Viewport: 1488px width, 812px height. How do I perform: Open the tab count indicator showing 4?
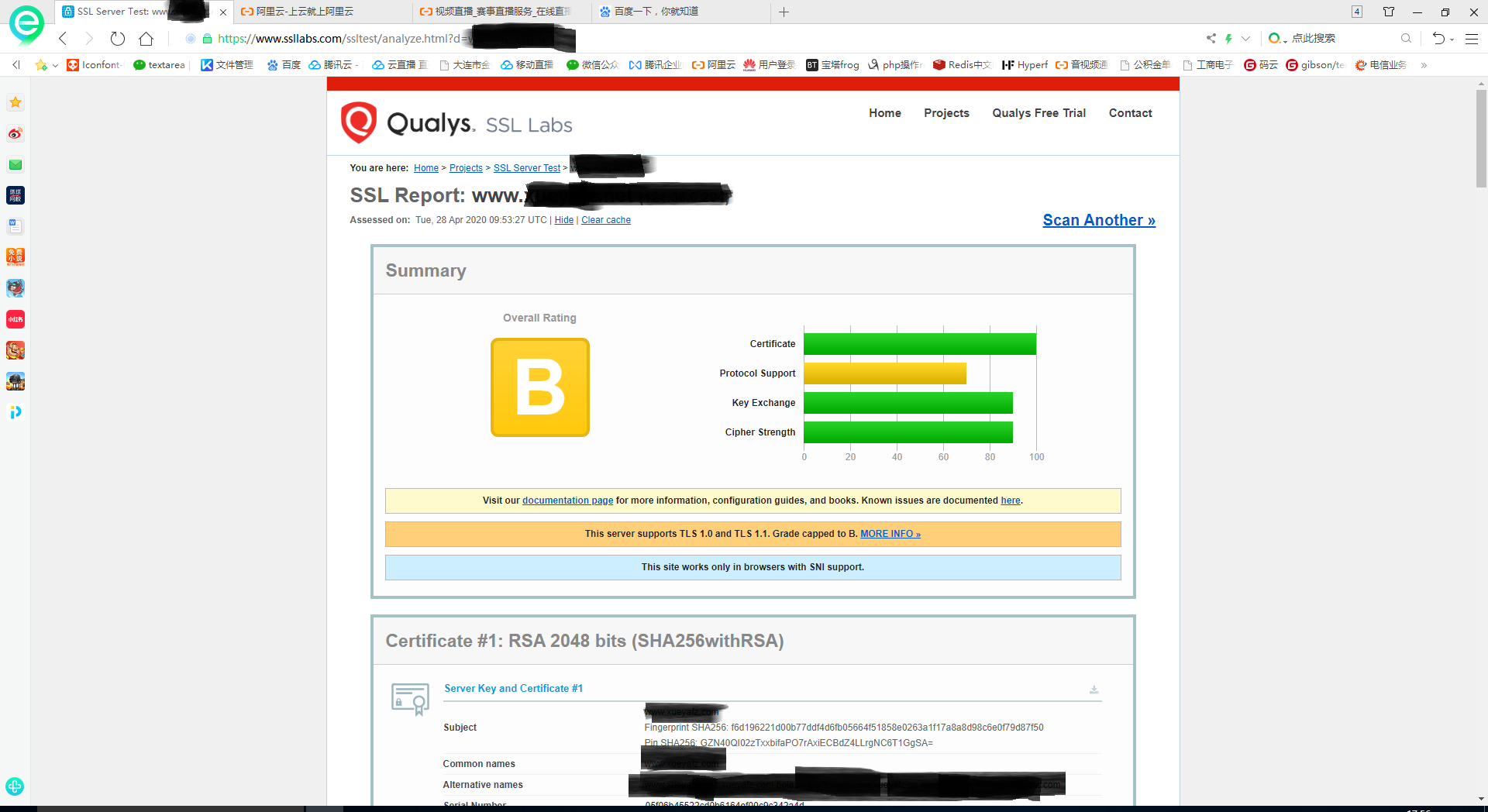(x=1357, y=12)
